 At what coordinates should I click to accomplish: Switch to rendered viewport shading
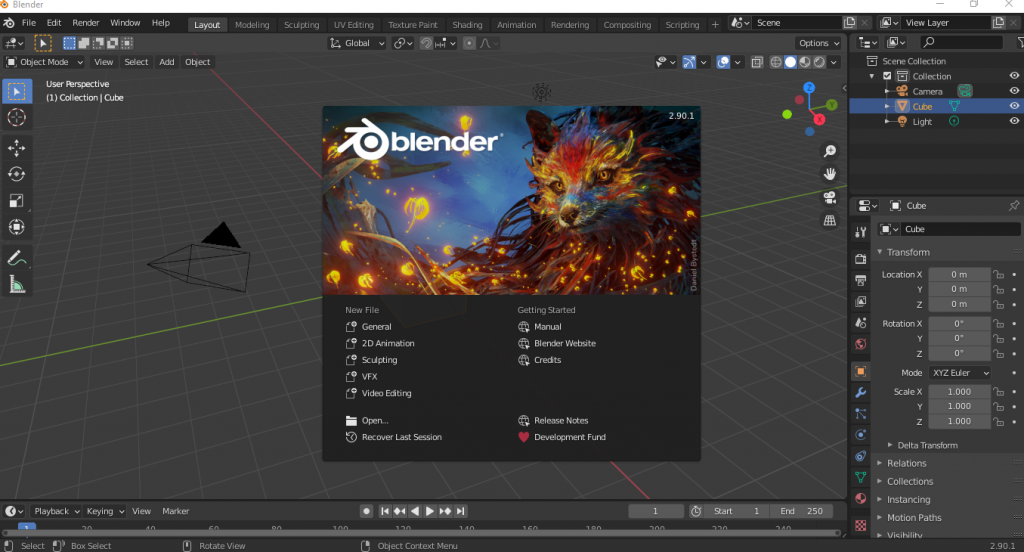(x=819, y=62)
